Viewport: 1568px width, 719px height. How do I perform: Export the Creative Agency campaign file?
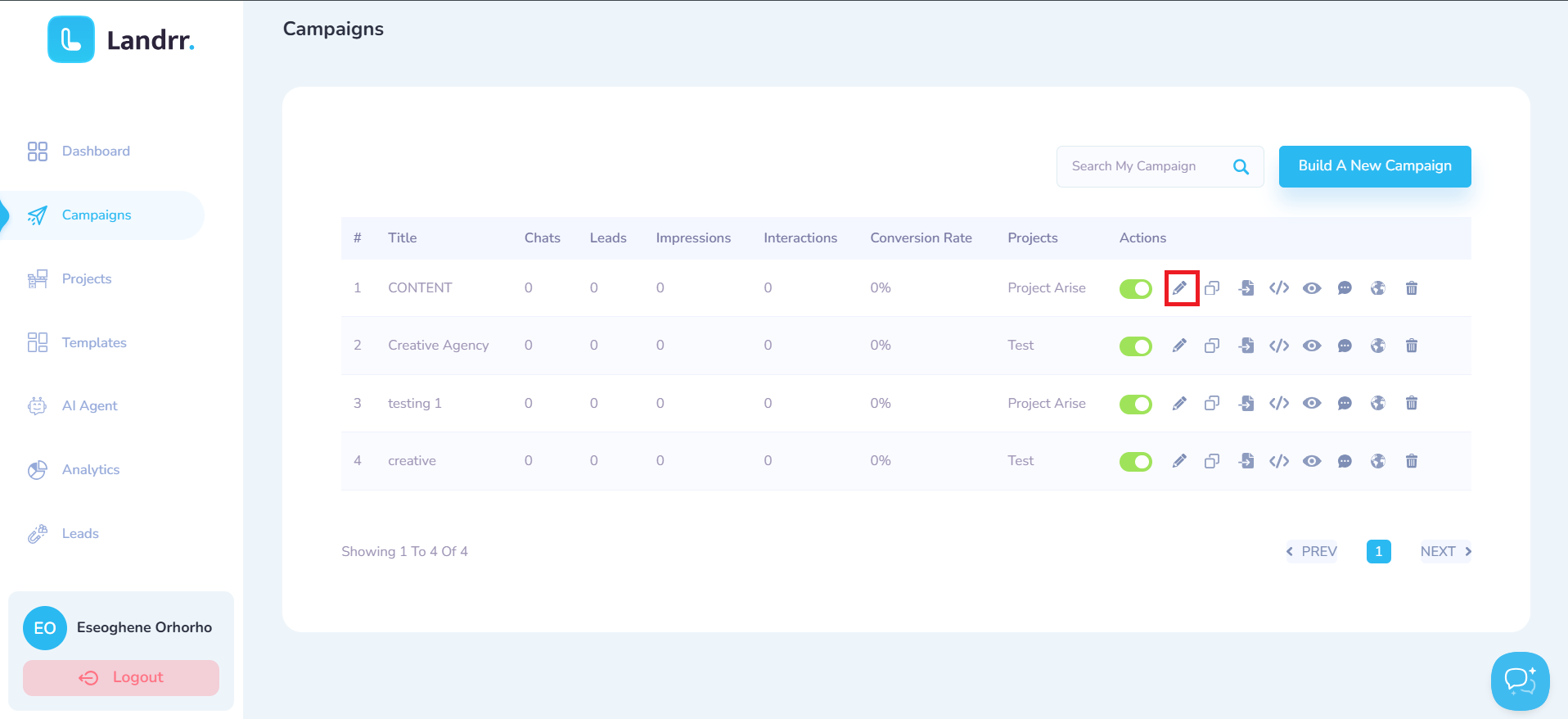[1246, 346]
